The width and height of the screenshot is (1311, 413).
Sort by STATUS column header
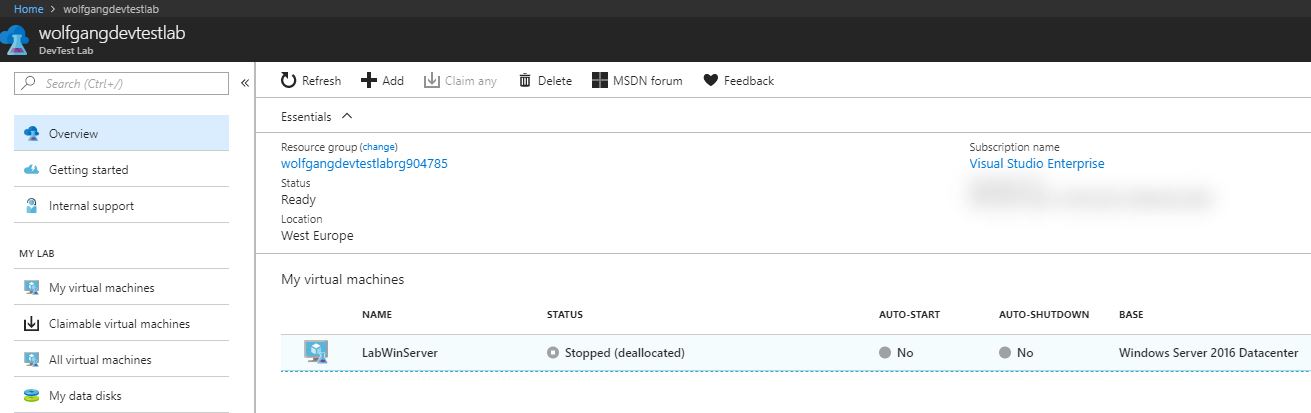coord(565,315)
